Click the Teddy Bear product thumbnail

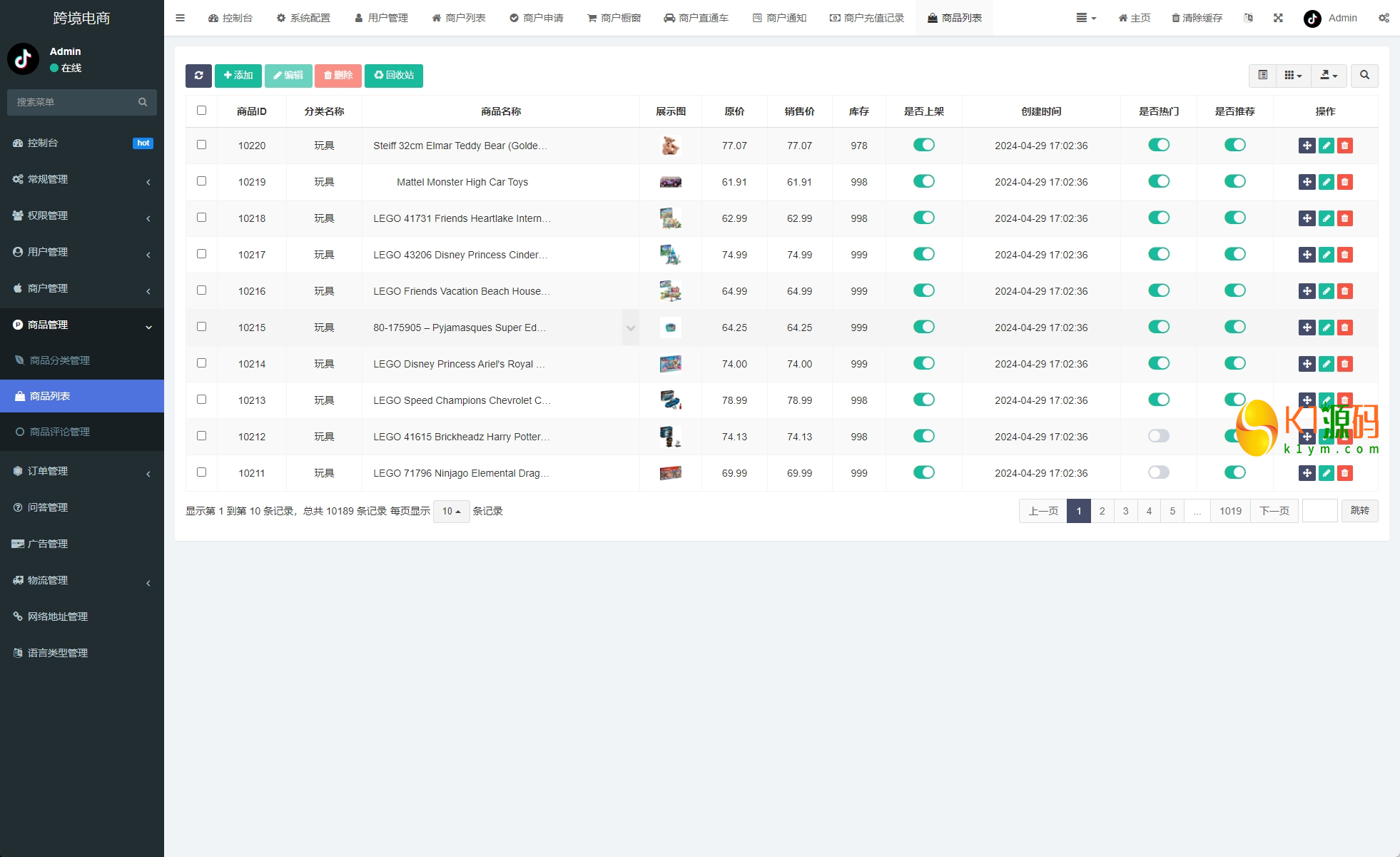click(670, 146)
